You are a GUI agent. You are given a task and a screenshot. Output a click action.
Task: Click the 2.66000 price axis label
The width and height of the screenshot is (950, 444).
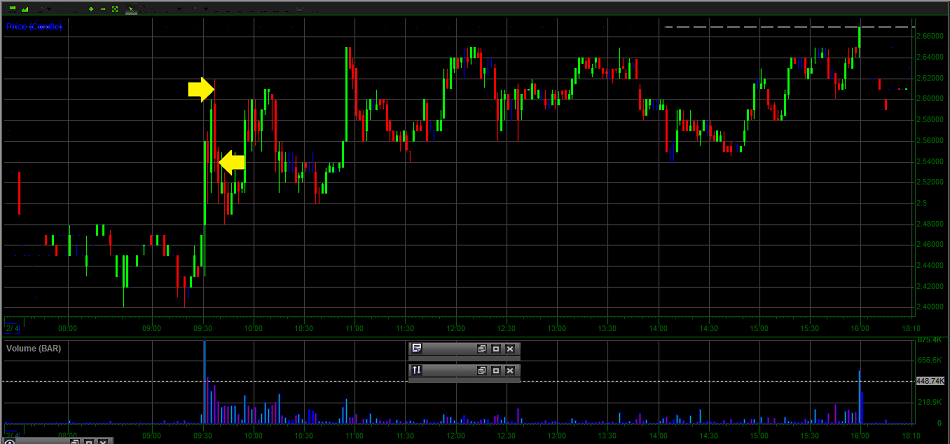point(929,36)
